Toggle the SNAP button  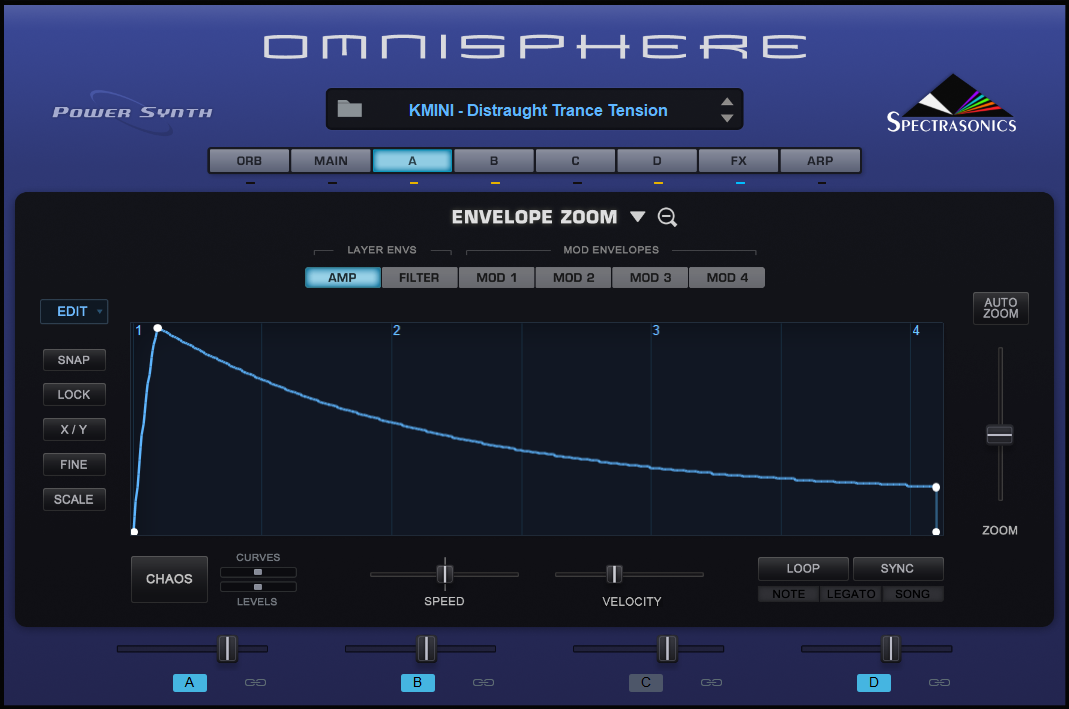tap(74, 360)
